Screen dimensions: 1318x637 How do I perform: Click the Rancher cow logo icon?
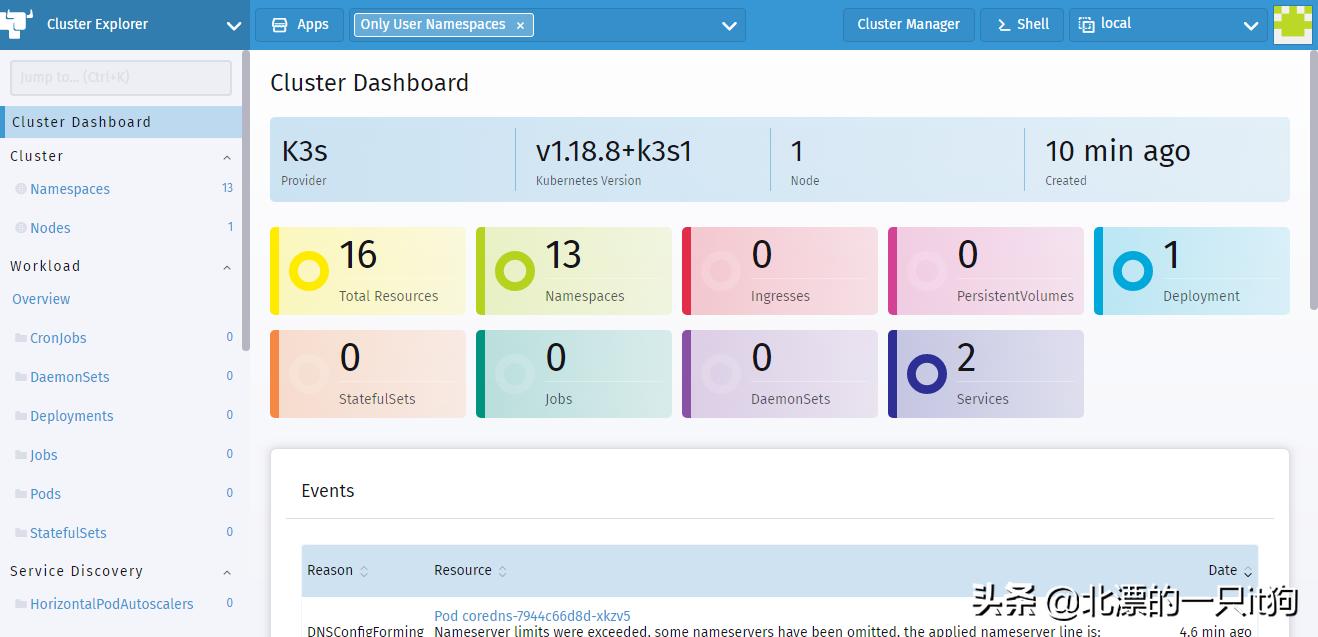17,24
